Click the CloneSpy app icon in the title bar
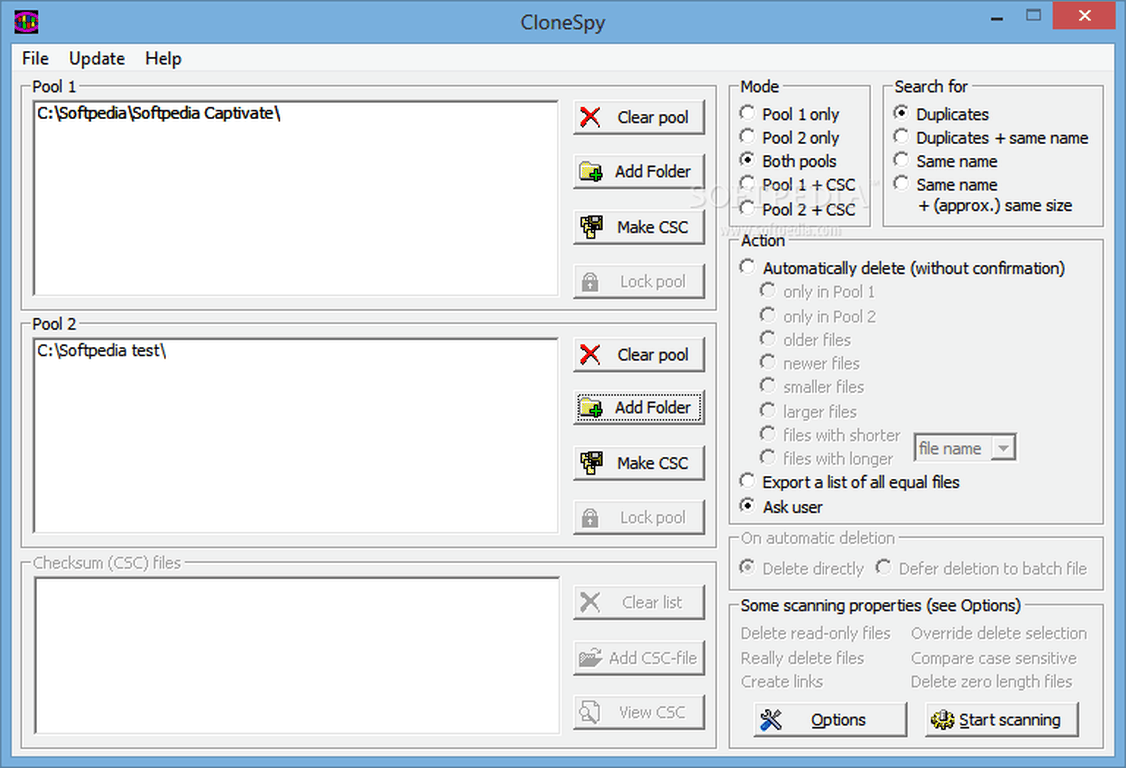The height and width of the screenshot is (768, 1126). pyautogui.click(x=27, y=22)
